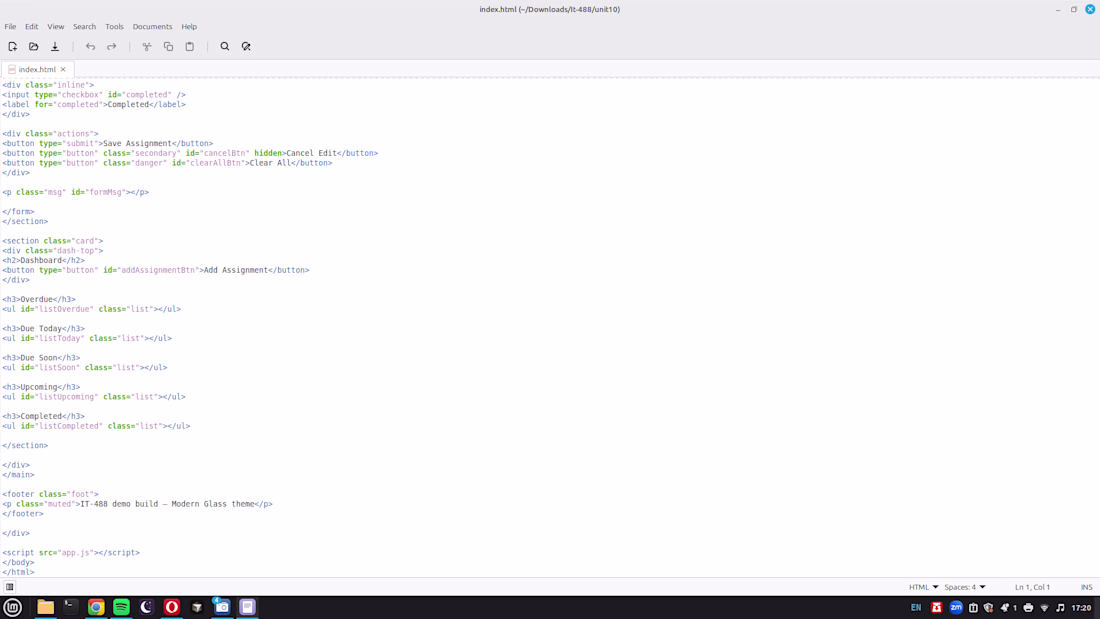Screen dimensions: 1100x619
Task: Click the INS insert mode indicator
Action: tap(1086, 587)
